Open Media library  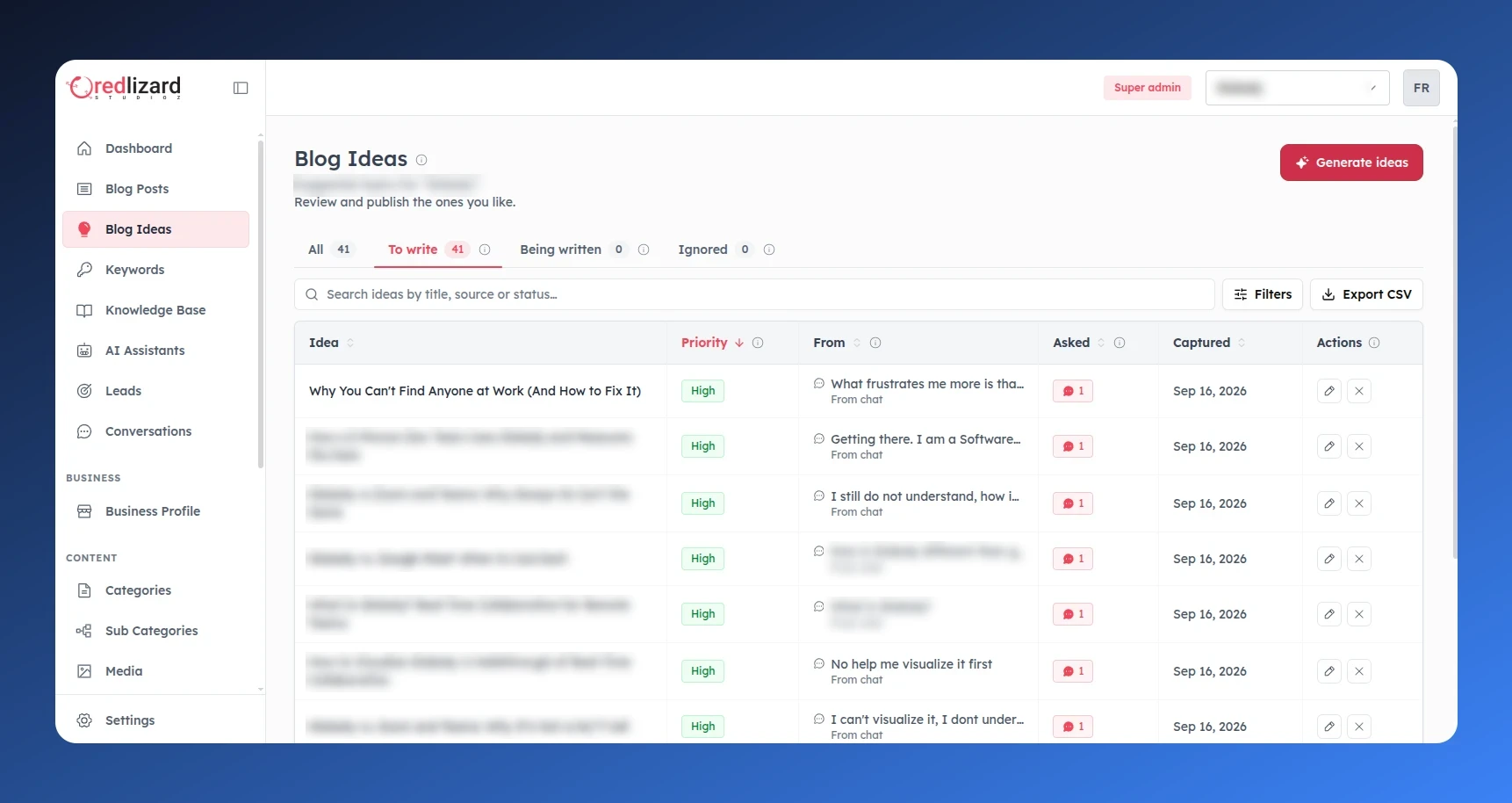155,671
